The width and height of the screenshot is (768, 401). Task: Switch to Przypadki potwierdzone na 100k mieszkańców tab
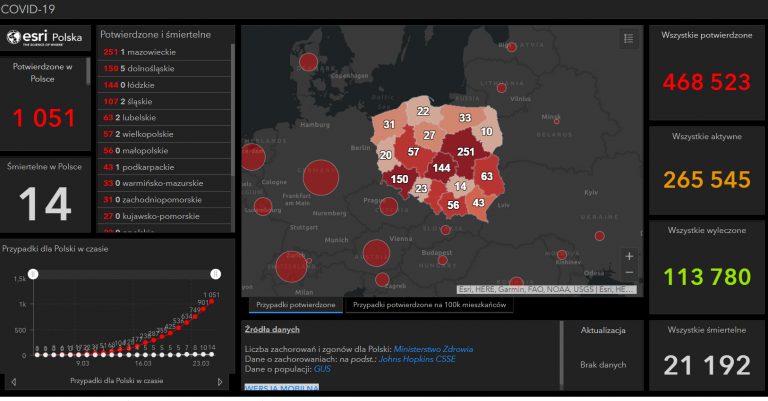(430, 305)
